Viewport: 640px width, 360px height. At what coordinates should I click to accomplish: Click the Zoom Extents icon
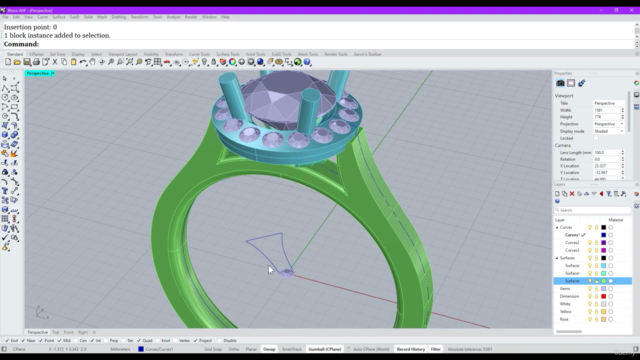click(130, 62)
